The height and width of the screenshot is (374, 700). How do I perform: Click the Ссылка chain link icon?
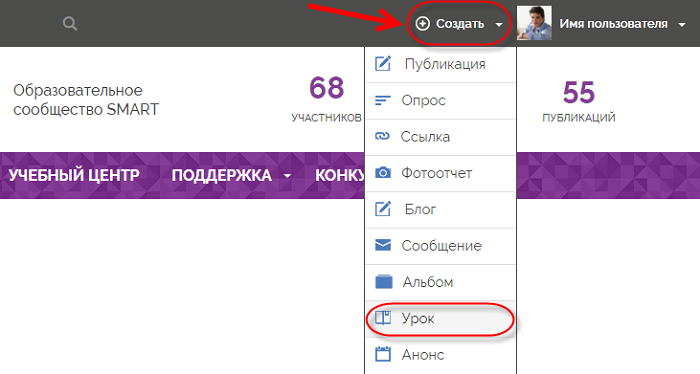(x=382, y=136)
